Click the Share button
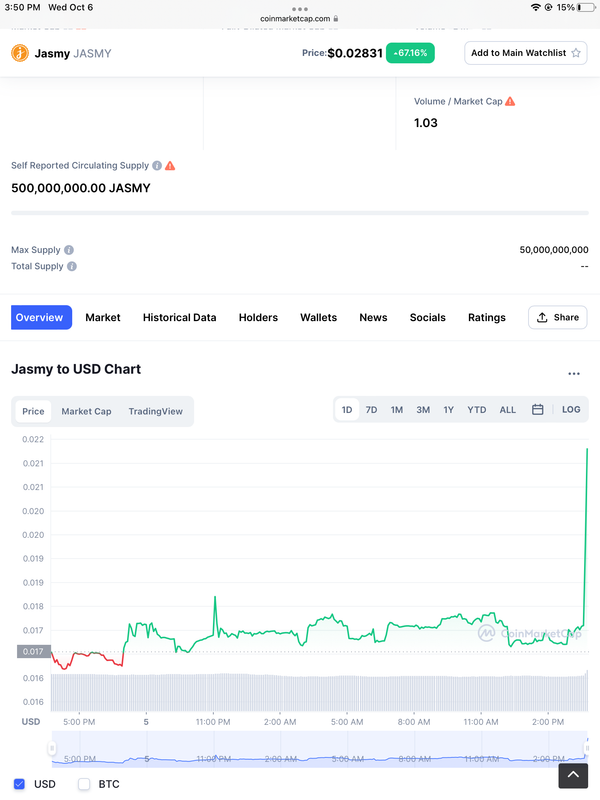 pyautogui.click(x=558, y=317)
